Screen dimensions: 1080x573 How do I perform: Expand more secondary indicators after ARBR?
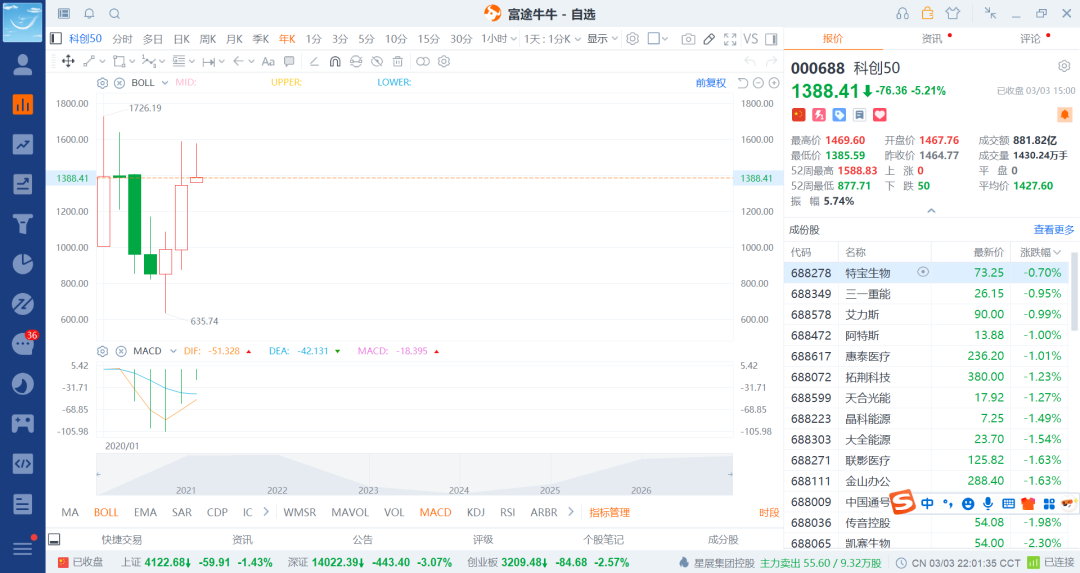571,512
